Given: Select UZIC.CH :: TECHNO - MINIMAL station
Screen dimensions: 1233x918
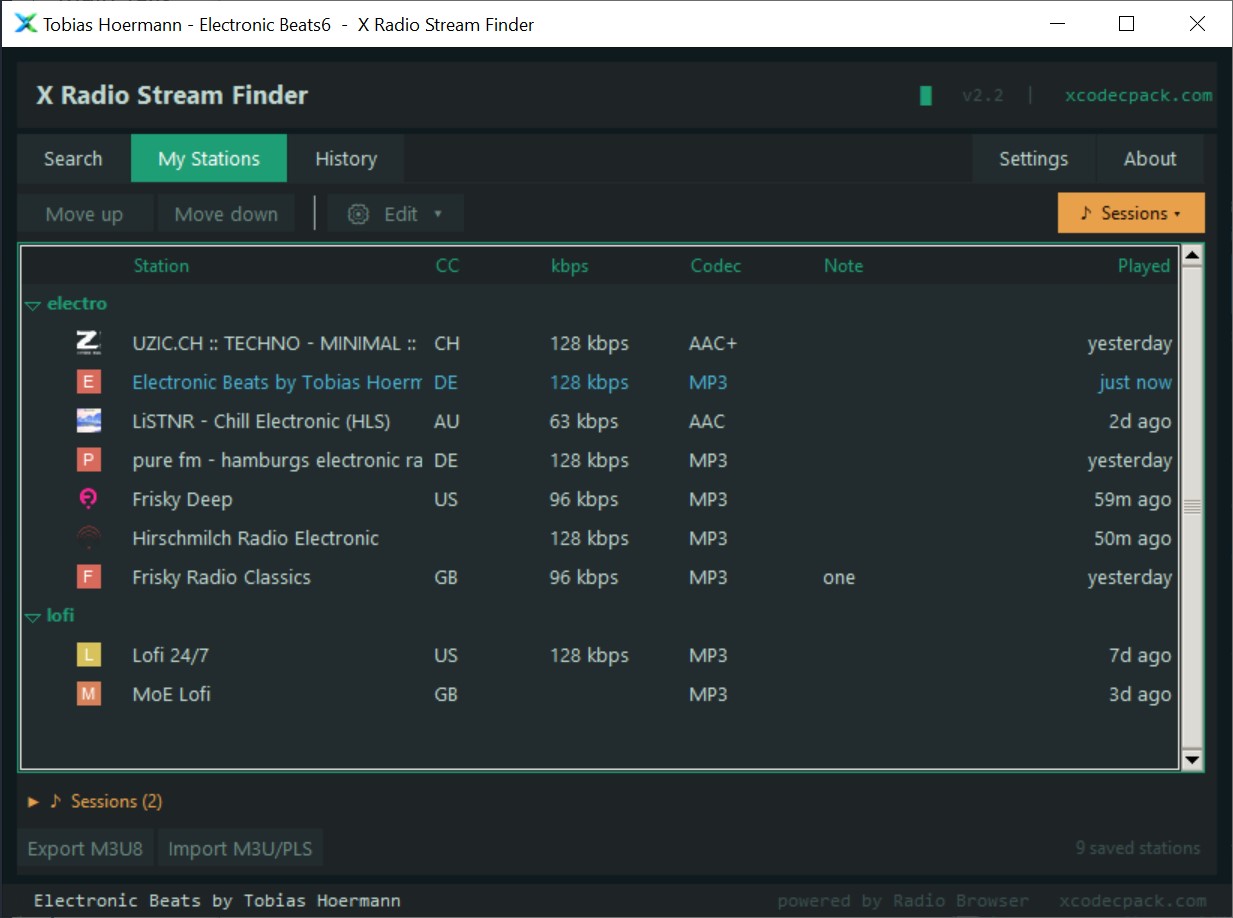Looking at the screenshot, I should tap(274, 343).
